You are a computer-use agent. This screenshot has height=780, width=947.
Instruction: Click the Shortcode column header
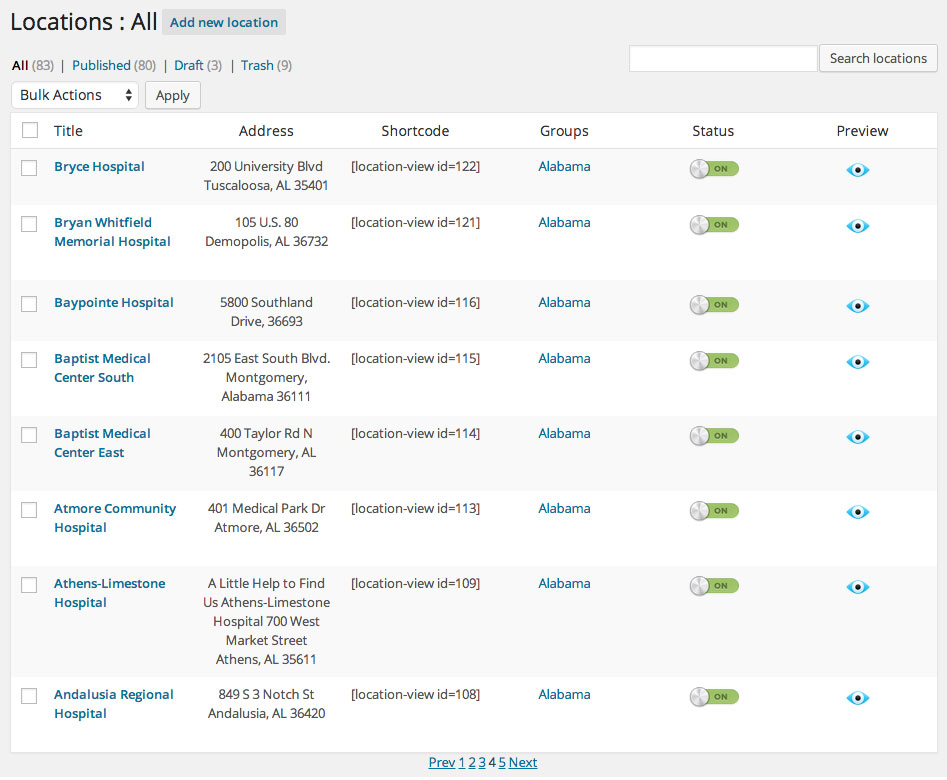[x=415, y=131]
